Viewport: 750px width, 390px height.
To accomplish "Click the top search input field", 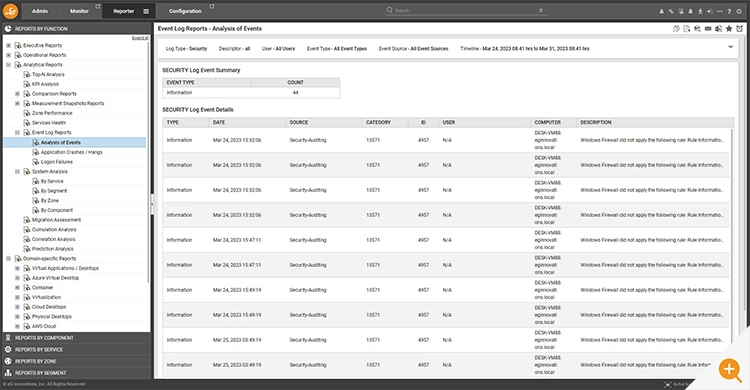I will [x=464, y=10].
